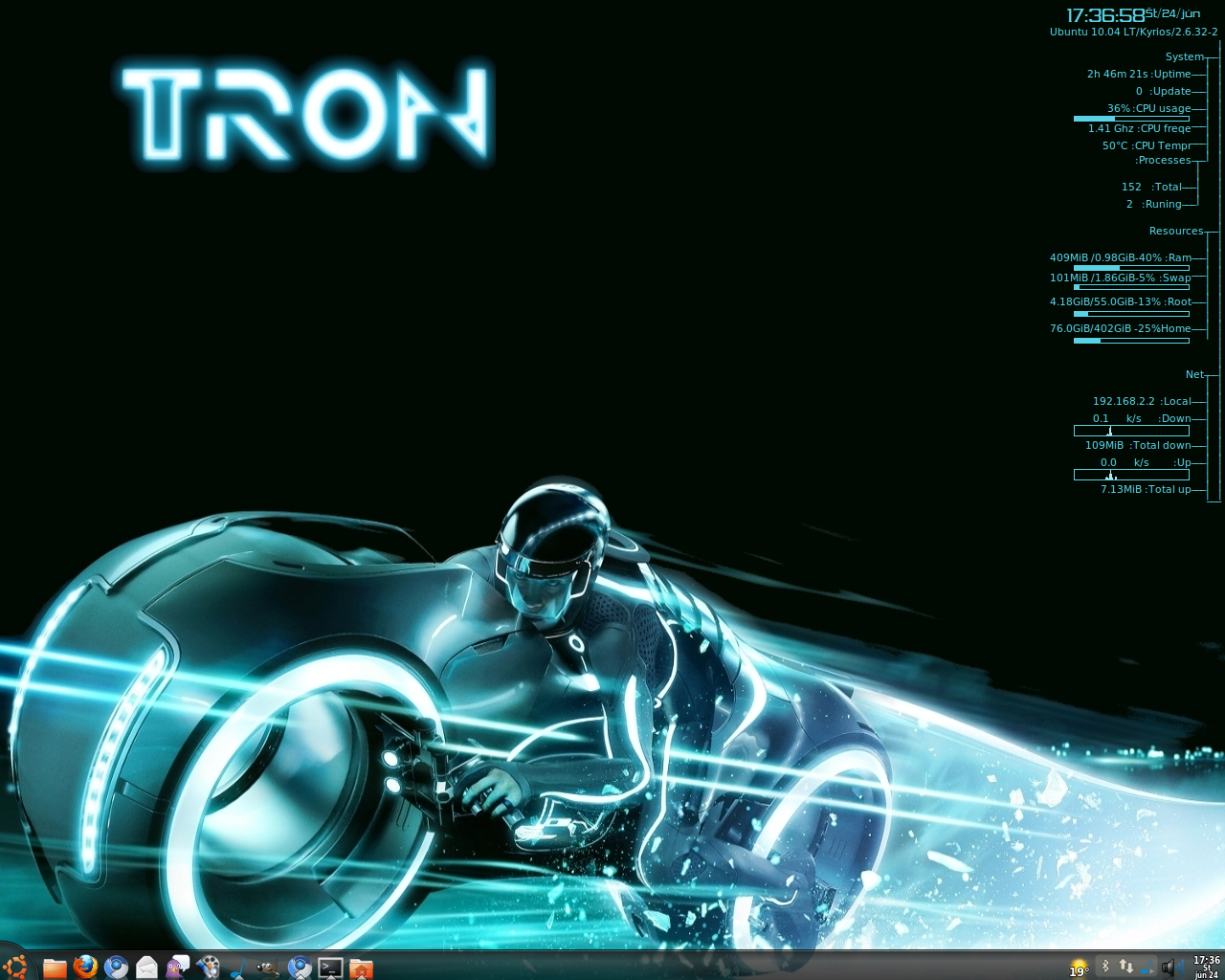Open the home folder icon

(361, 968)
